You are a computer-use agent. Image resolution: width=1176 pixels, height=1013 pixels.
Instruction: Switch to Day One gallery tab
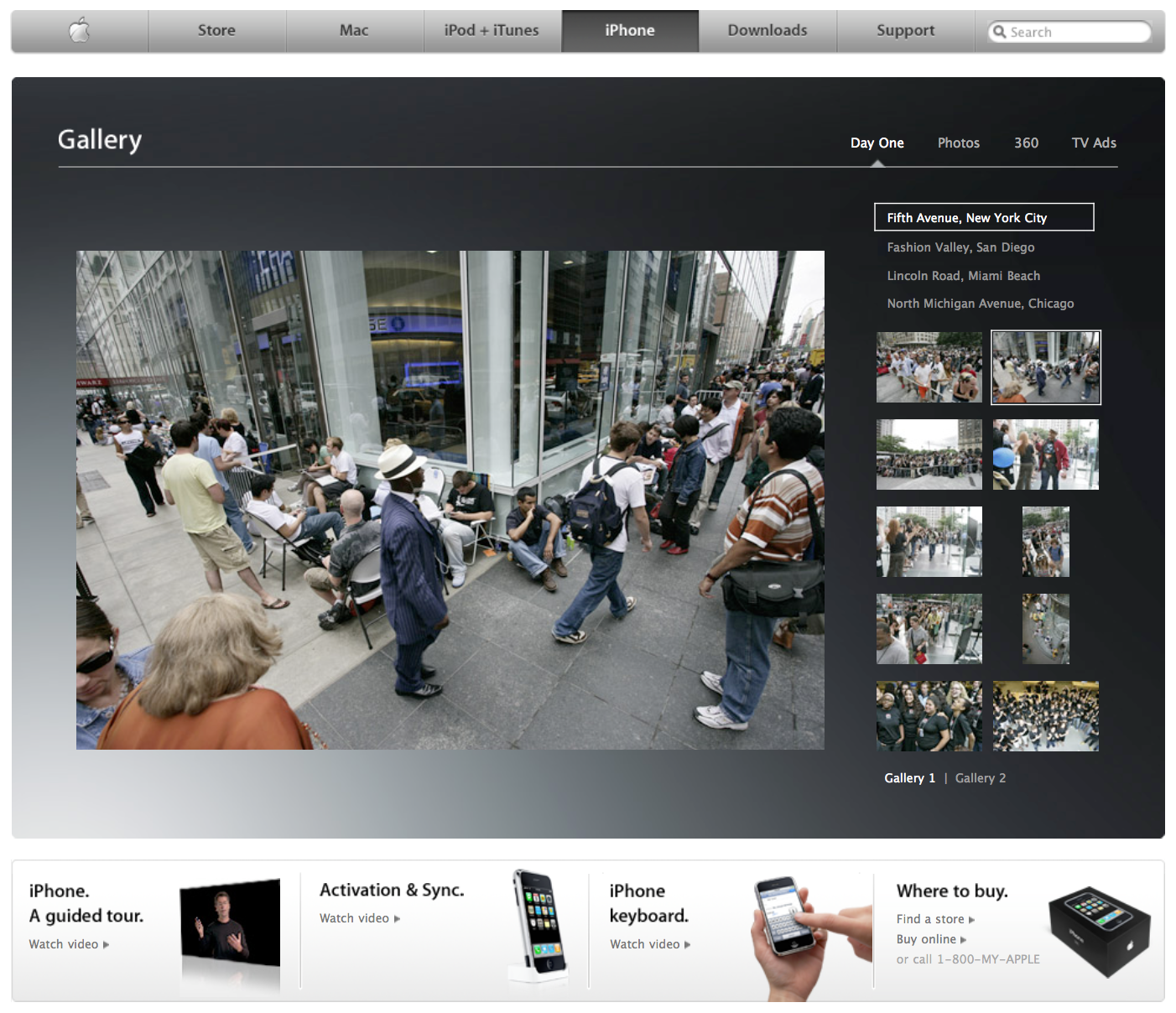coord(877,143)
